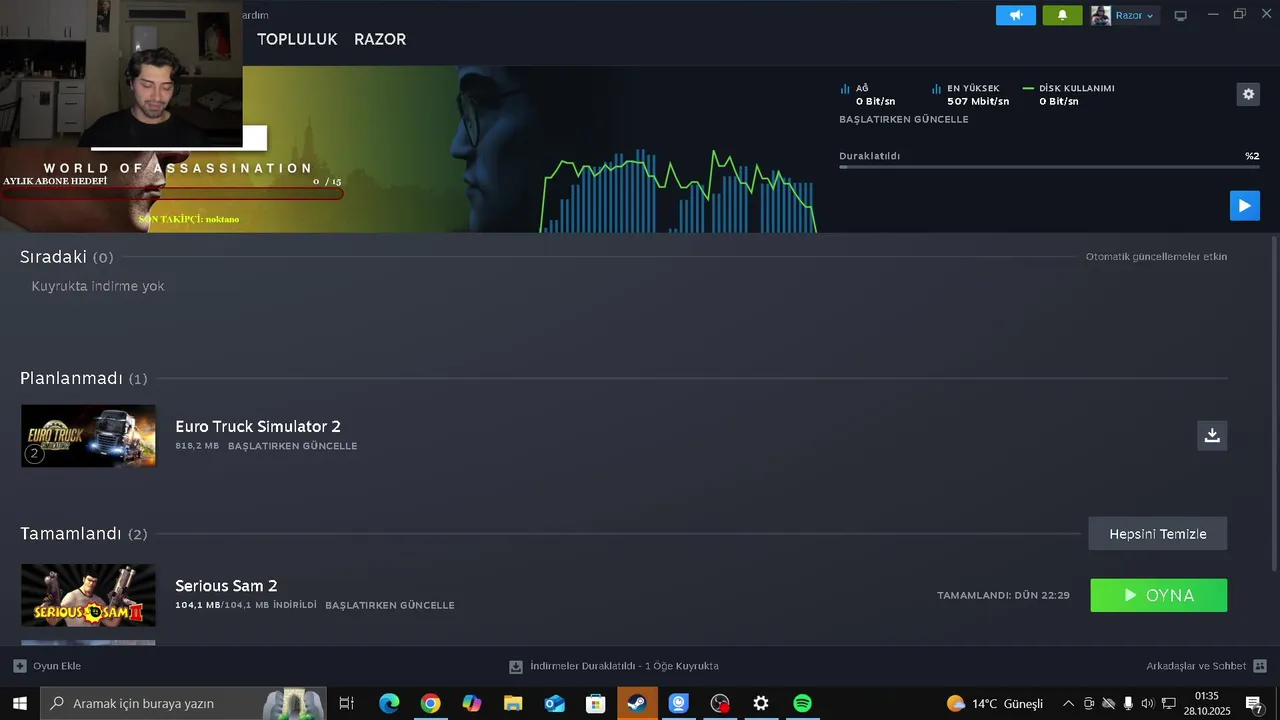Screen dimensions: 1280x720
Task: Open the taskbar app with red recording dot
Action: pyautogui.click(x=720, y=703)
